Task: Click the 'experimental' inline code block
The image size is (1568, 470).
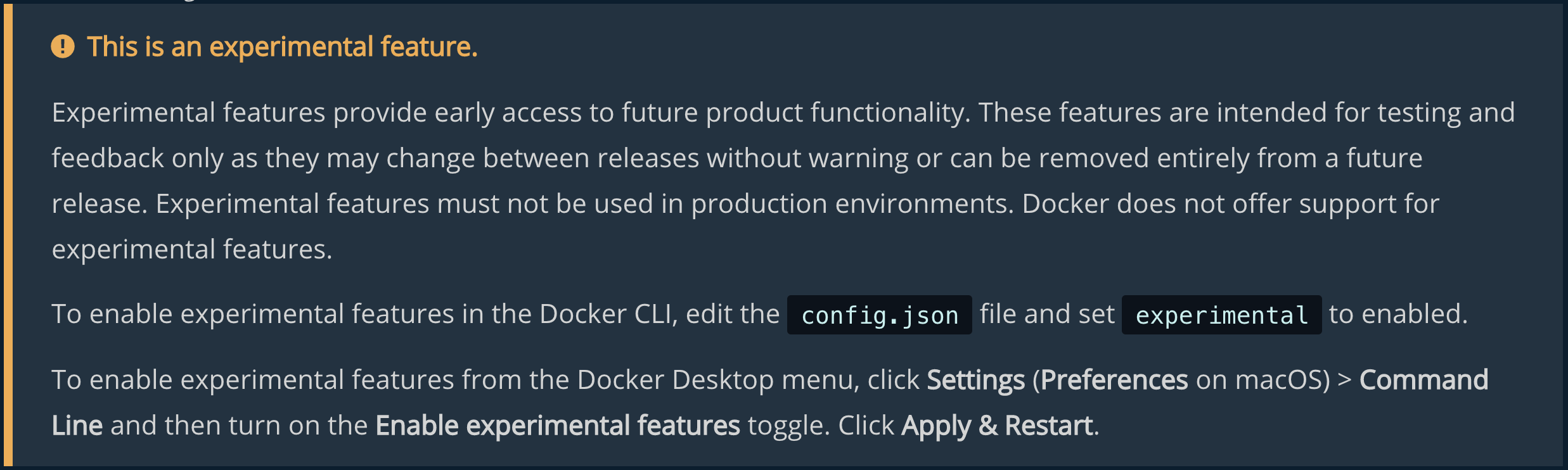Action: [1222, 315]
